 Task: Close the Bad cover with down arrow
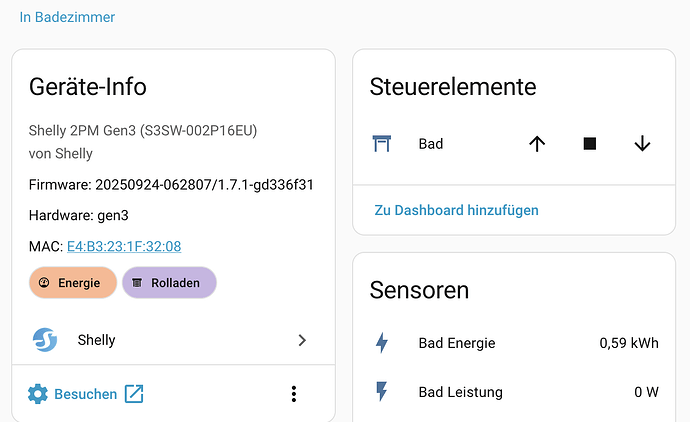click(642, 144)
